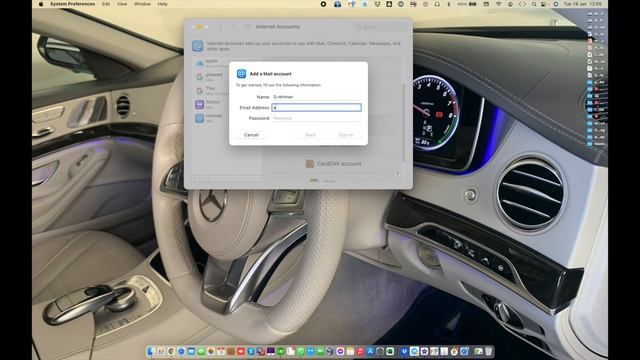The width and height of the screenshot is (640, 360).
Task: Open Notes from the Dock
Action: coord(350,351)
